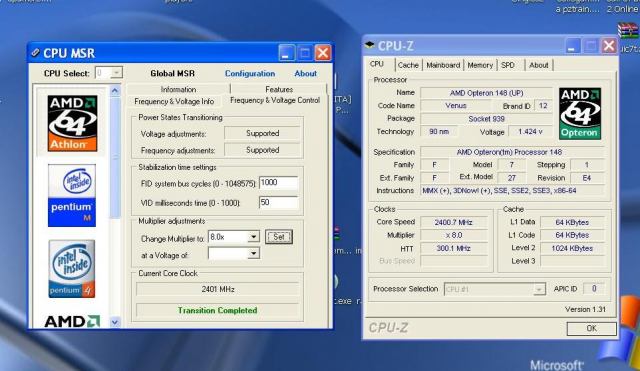The height and width of the screenshot is (371, 640).
Task: Click the Set multiplier button
Action: tap(279, 237)
